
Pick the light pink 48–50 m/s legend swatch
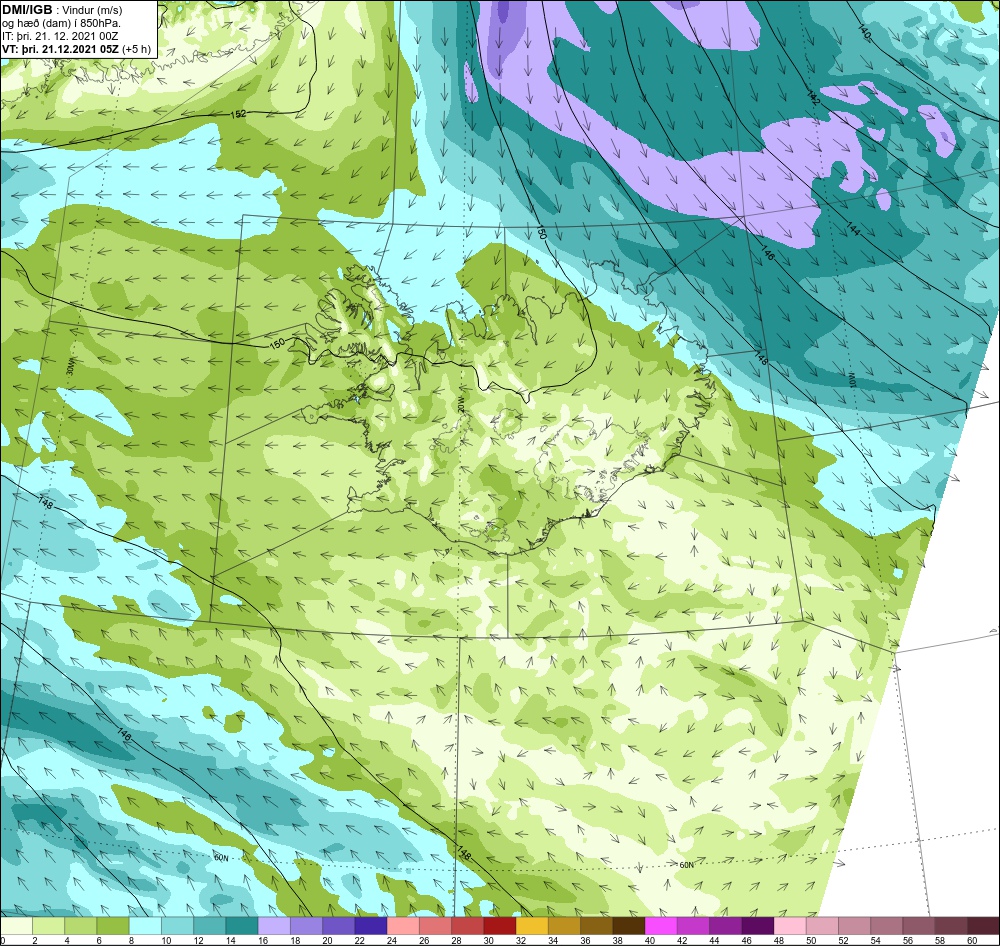(790, 926)
